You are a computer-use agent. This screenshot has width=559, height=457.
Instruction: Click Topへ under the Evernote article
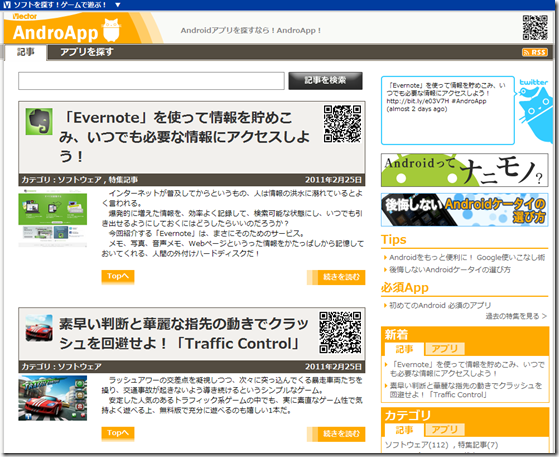tap(118, 276)
